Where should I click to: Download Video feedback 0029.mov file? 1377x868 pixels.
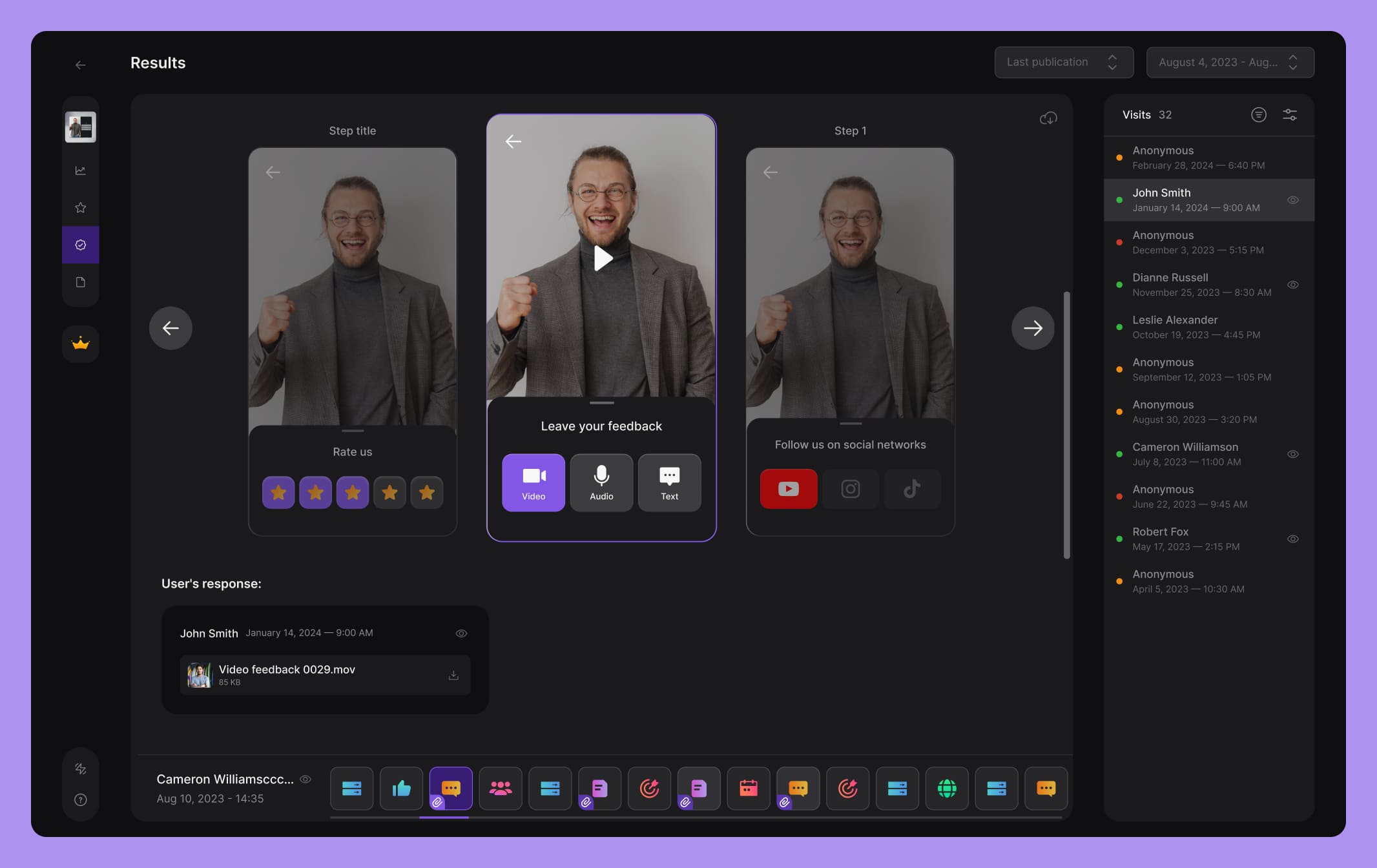453,676
